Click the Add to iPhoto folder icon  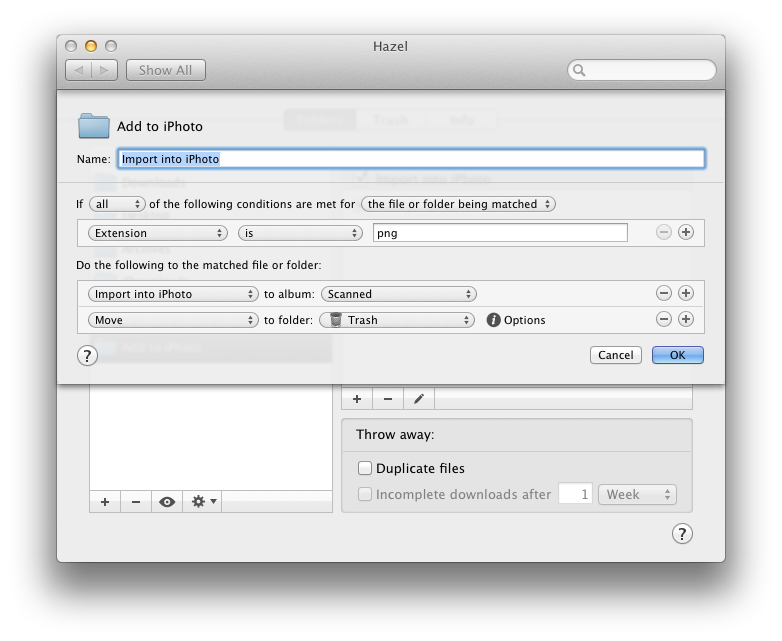pos(94,126)
